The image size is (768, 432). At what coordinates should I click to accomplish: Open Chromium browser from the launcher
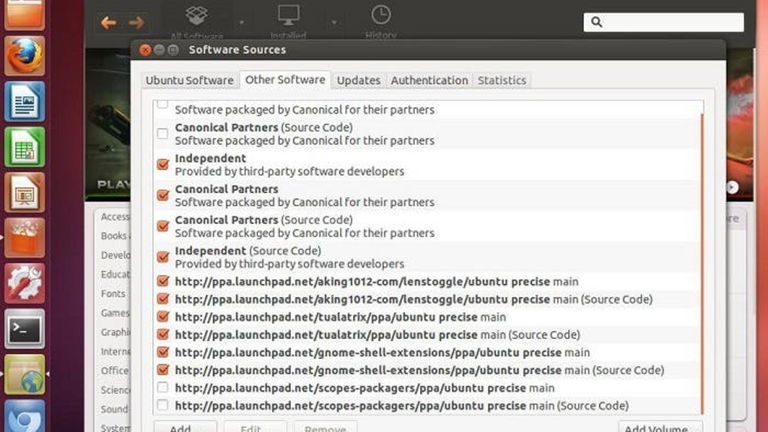coord(24,416)
